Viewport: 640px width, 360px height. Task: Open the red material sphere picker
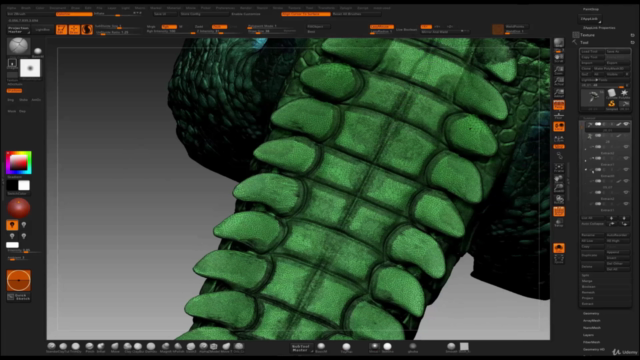tap(18, 208)
